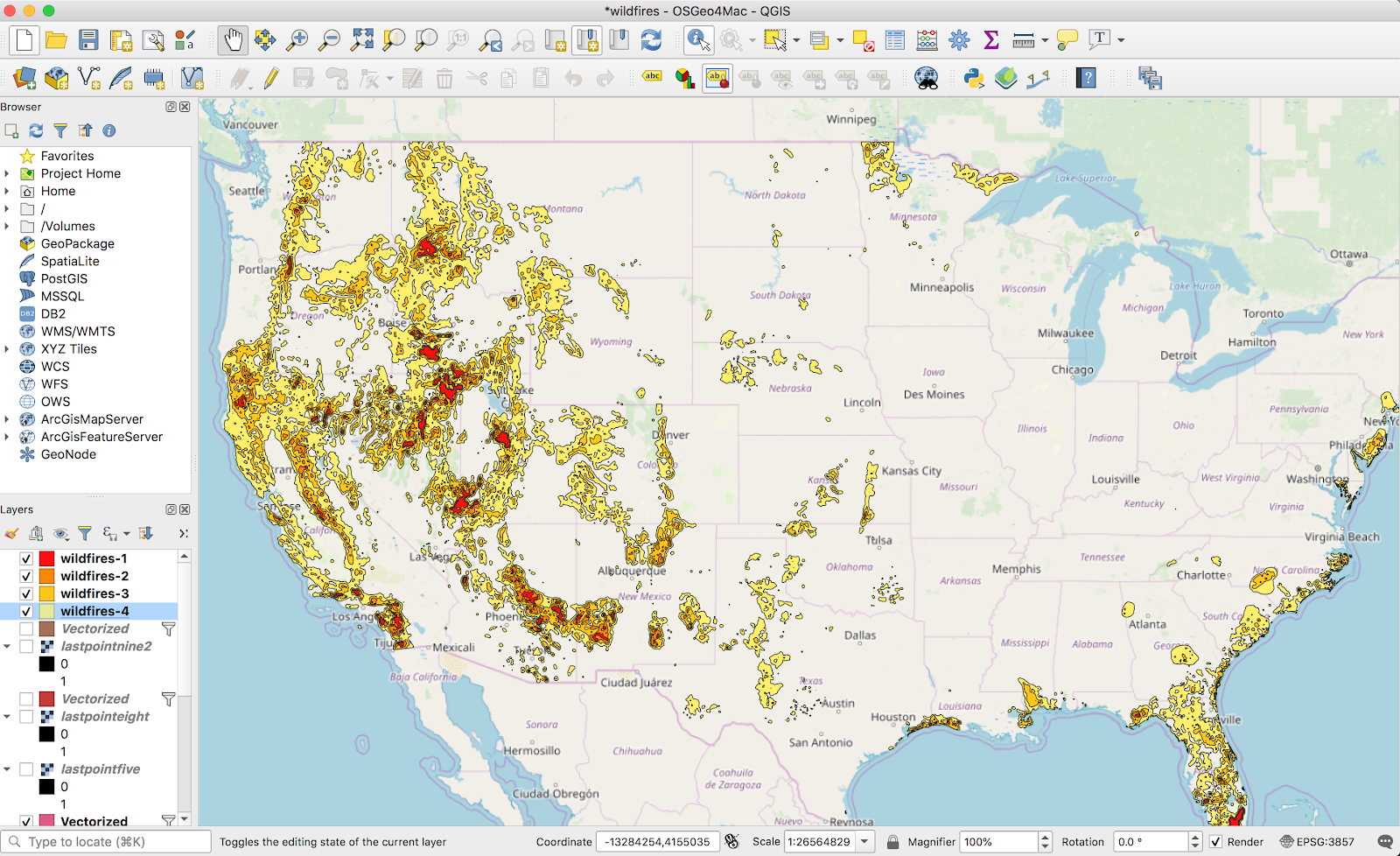
Task: Show the lastpointeight layer
Action: (26, 716)
